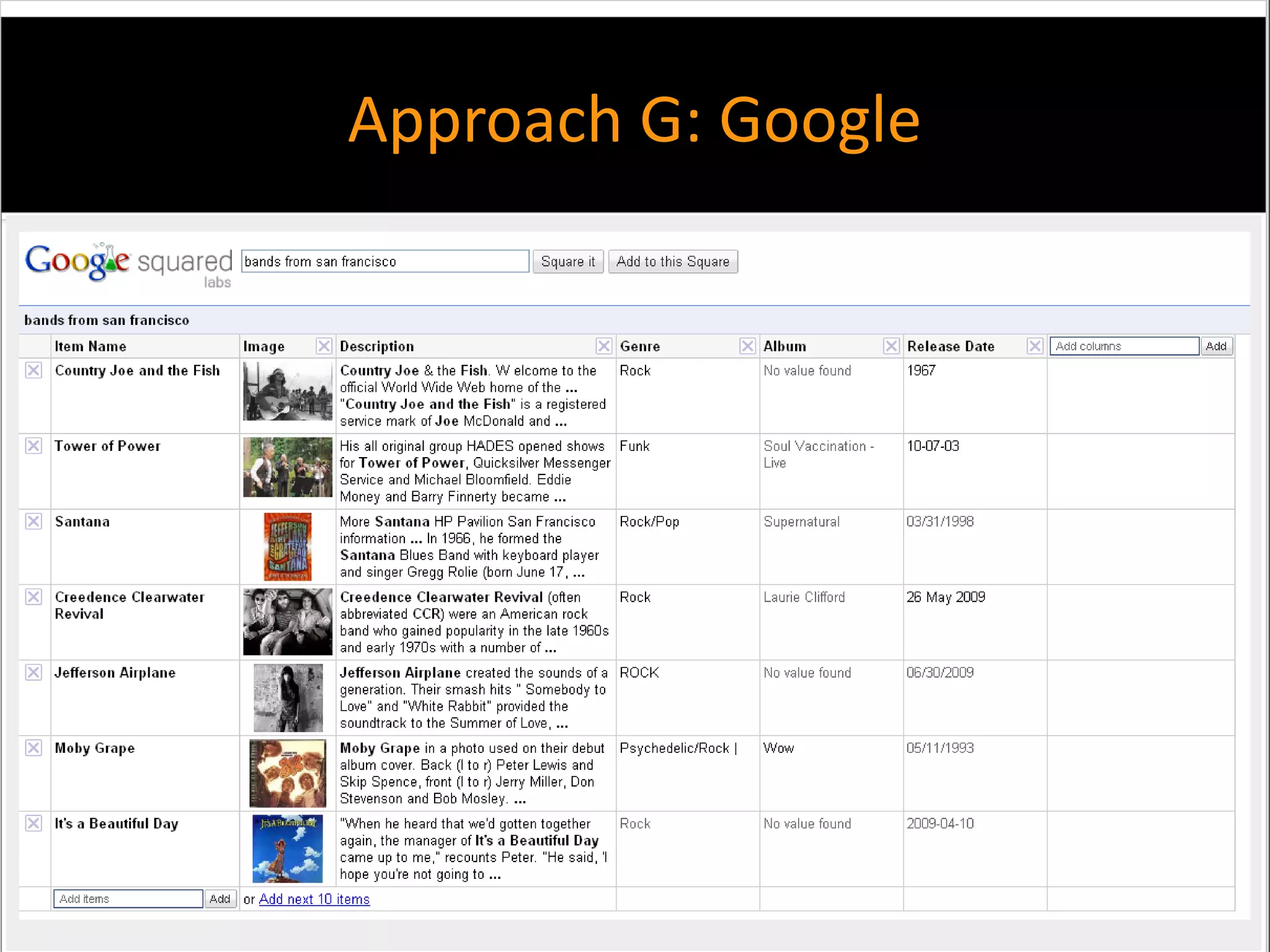Image resolution: width=1270 pixels, height=952 pixels.
Task: Open the Tower of Power band photo
Action: (x=288, y=467)
